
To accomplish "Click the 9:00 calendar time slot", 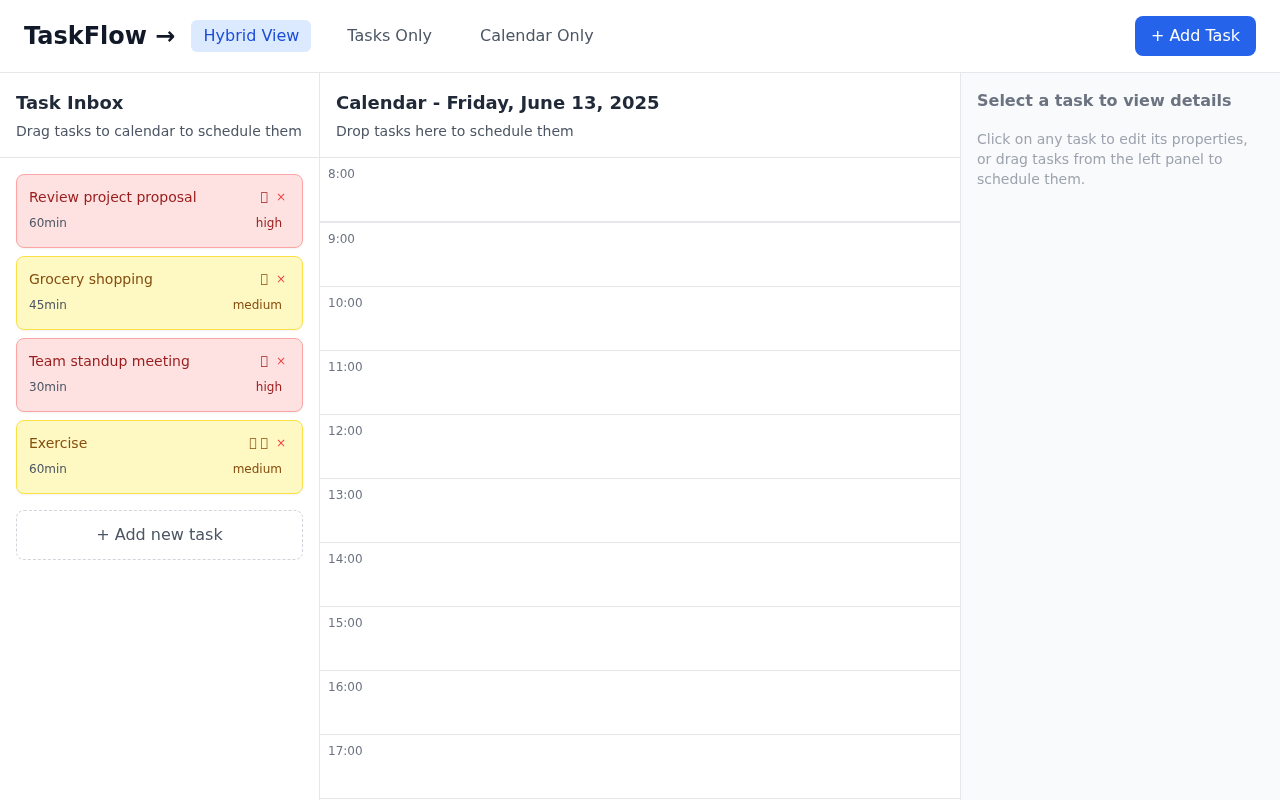I will click(x=640, y=254).
